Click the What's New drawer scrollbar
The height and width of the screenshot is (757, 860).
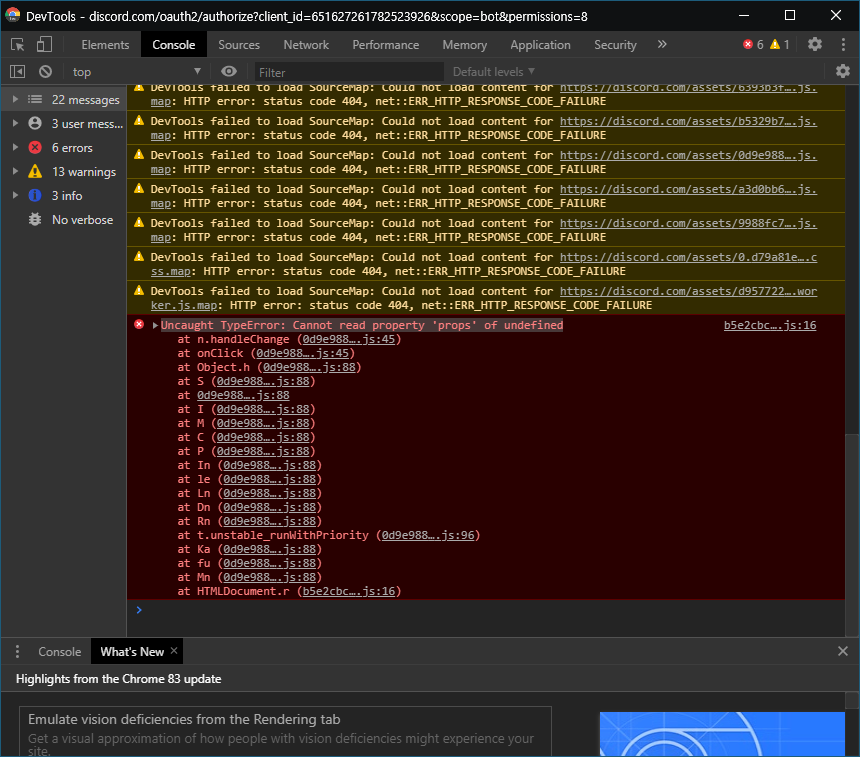pos(851,701)
